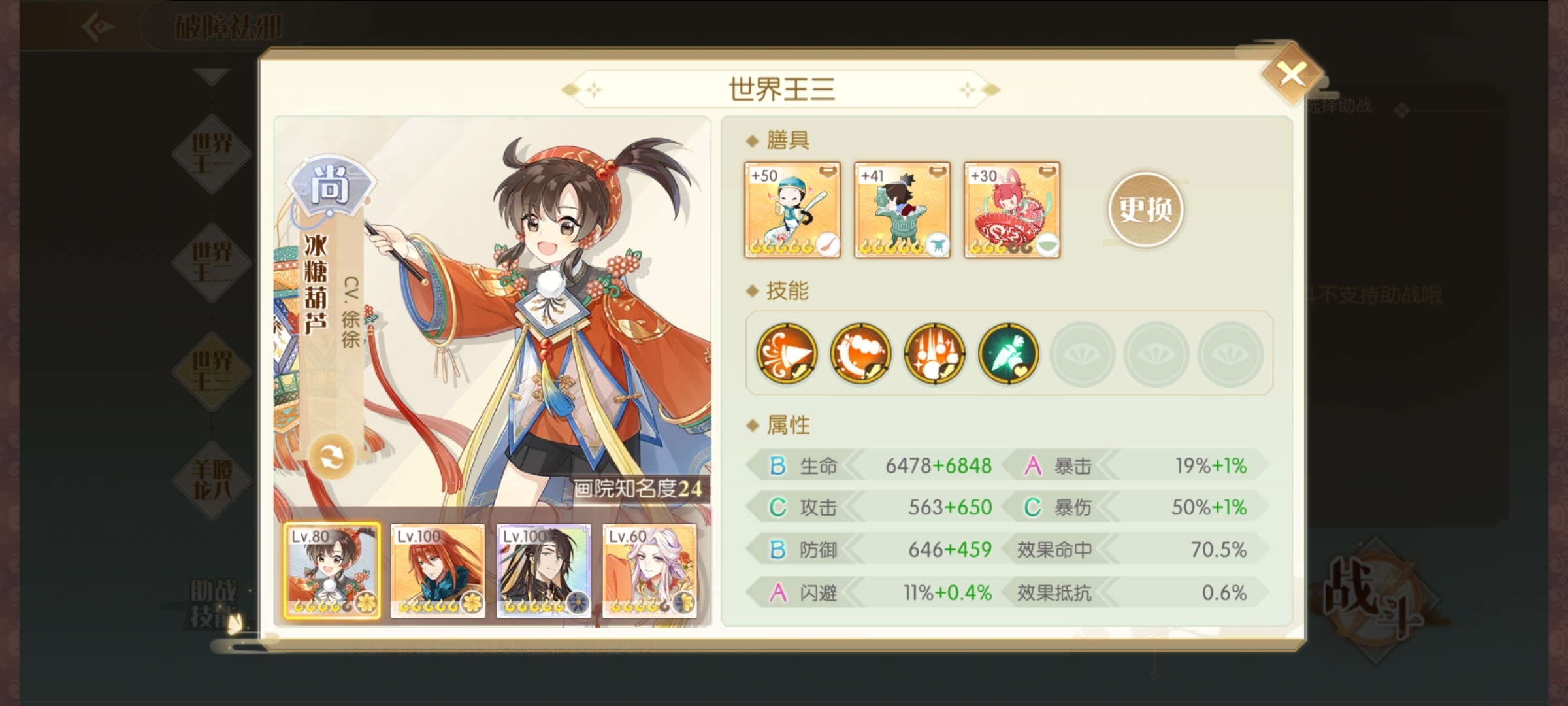Click the first locked skill slot
This screenshot has width=1568, height=706.
[1082, 354]
